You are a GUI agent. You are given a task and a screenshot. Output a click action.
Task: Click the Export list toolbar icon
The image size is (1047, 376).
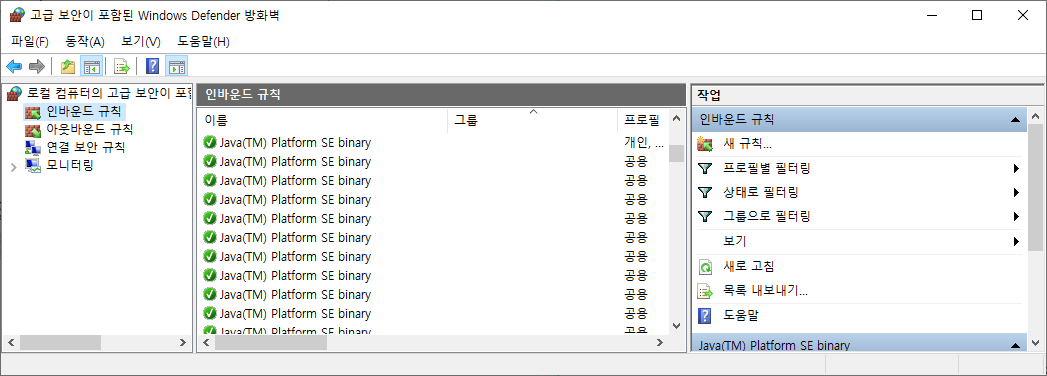pos(121,65)
